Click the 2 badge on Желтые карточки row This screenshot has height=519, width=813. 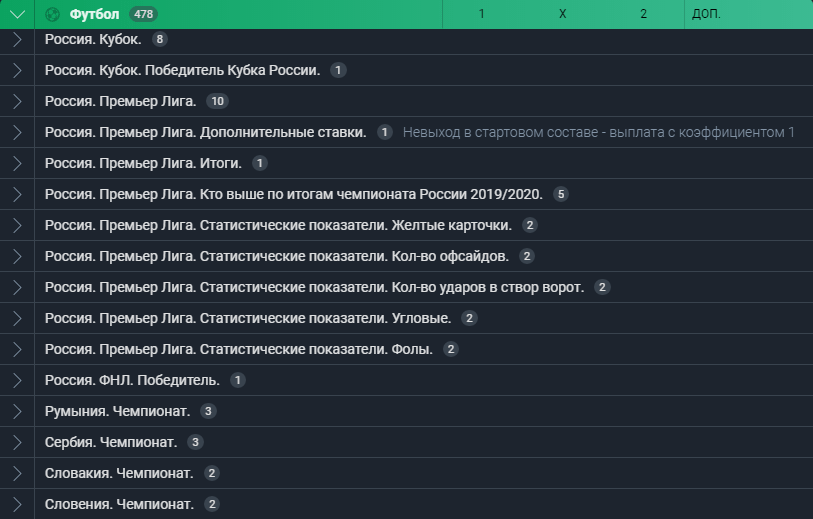coord(529,225)
